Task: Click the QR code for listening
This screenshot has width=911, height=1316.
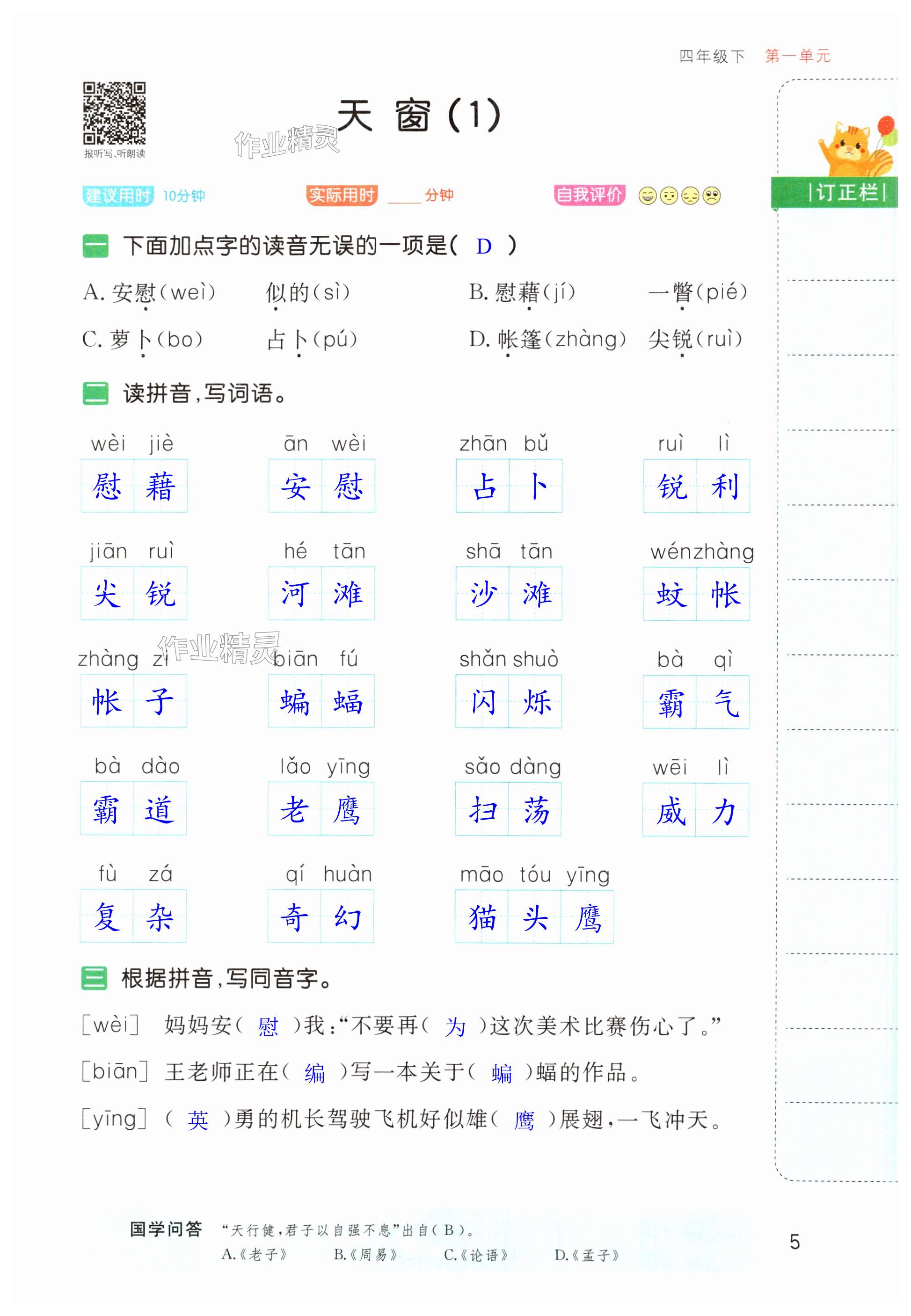Action: click(x=114, y=113)
